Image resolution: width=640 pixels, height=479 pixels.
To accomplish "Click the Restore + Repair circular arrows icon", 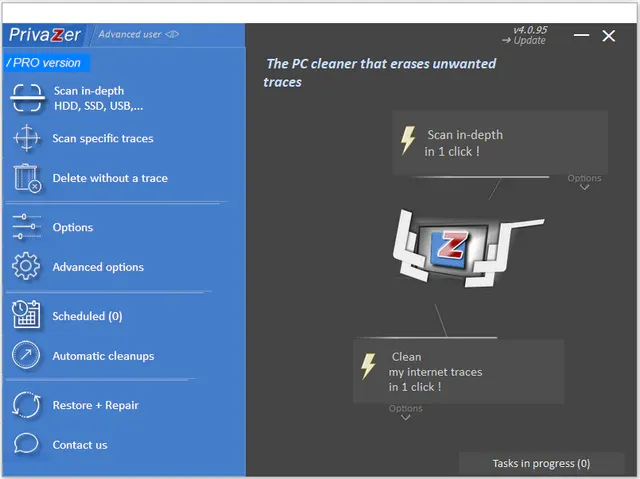I will (27, 405).
